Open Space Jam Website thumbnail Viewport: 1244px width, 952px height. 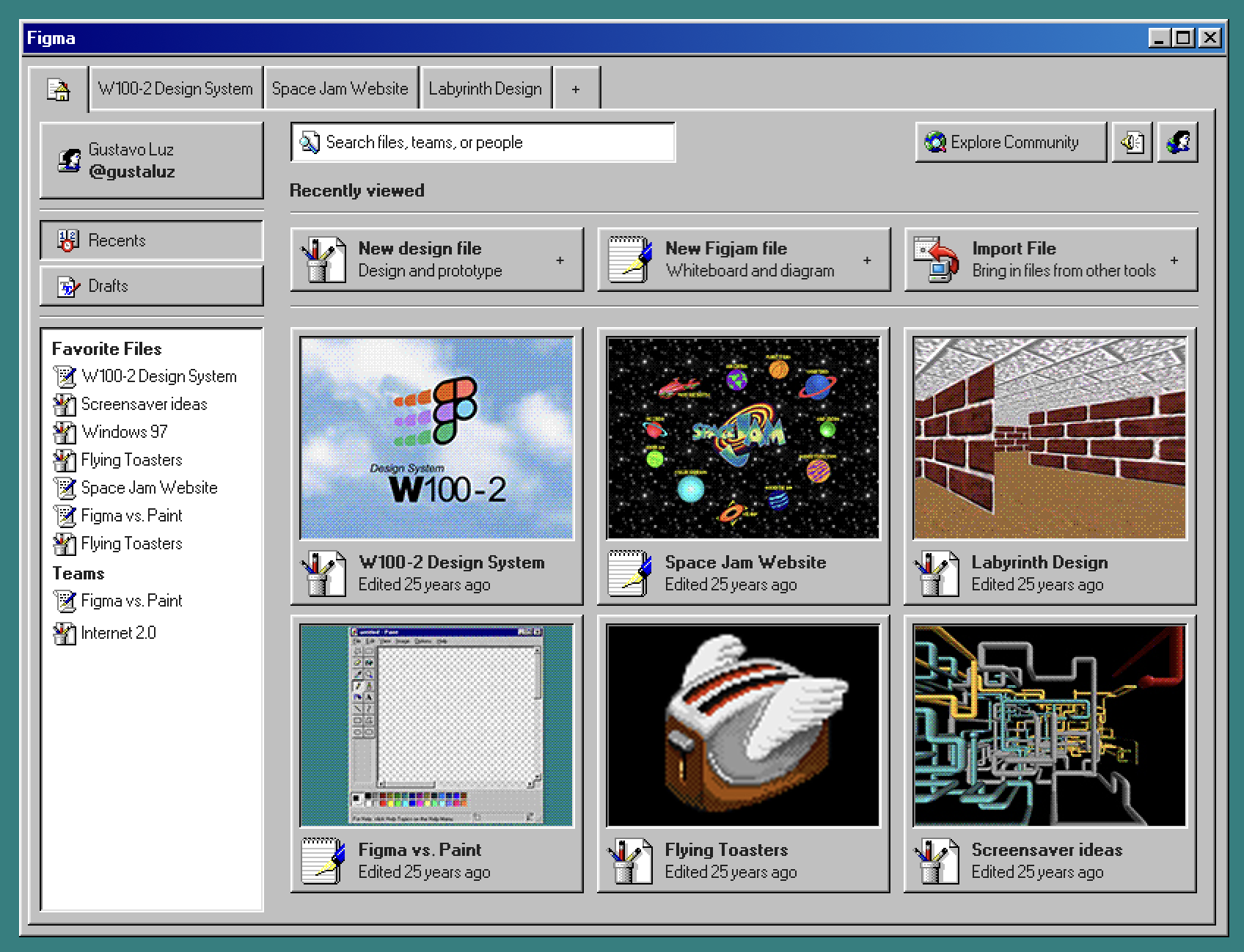[x=743, y=439]
